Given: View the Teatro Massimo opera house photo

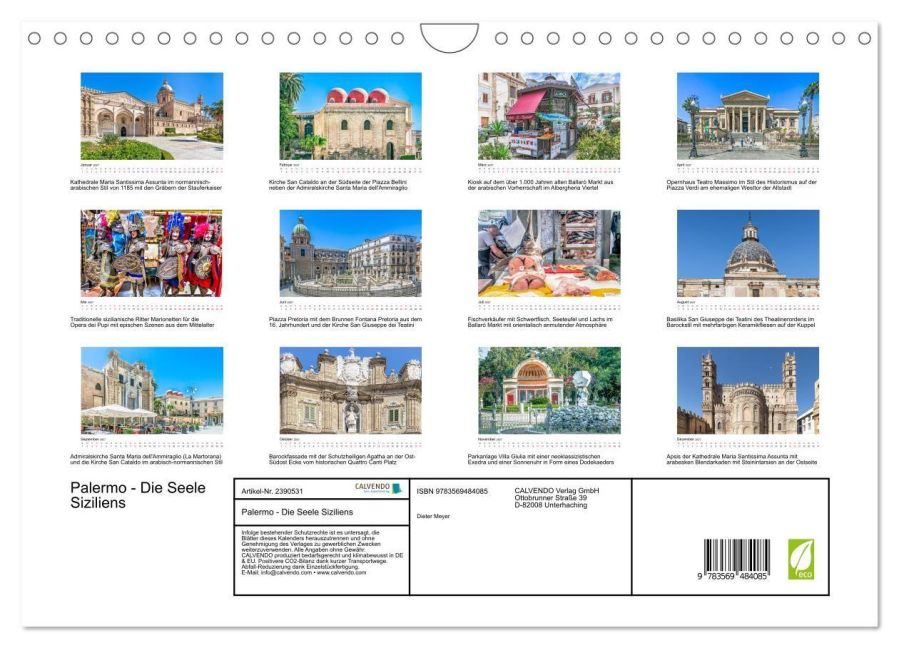Looking at the screenshot, I should pyautogui.click(x=748, y=116).
